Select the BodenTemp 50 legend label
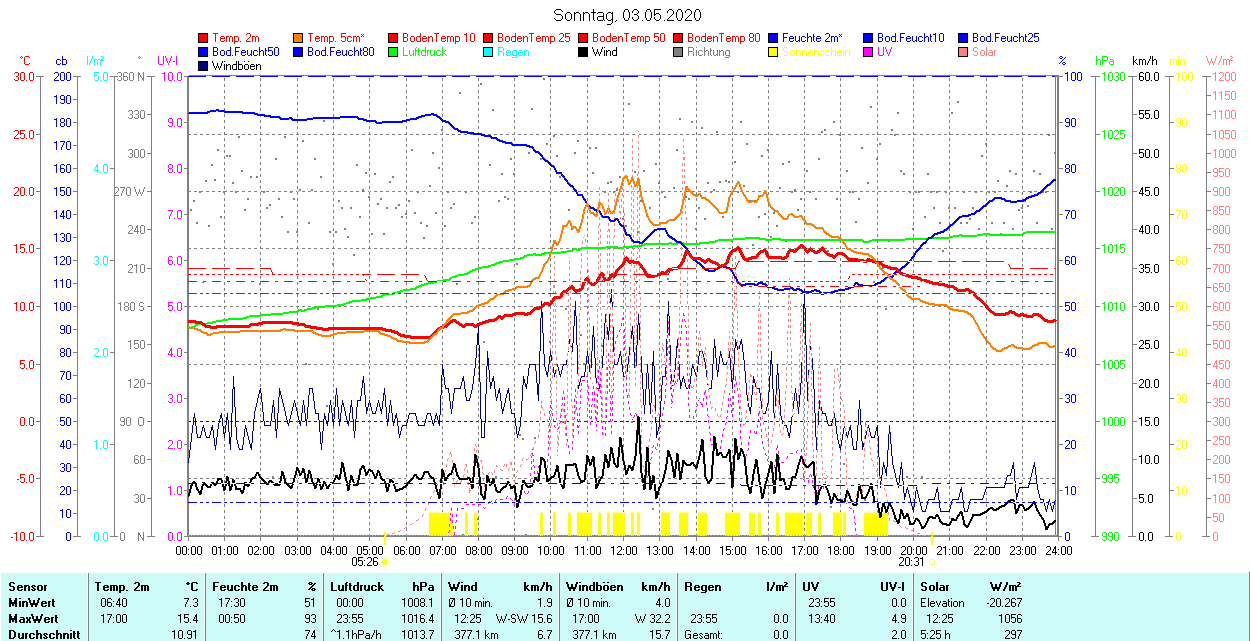The image size is (1250, 641). click(629, 38)
